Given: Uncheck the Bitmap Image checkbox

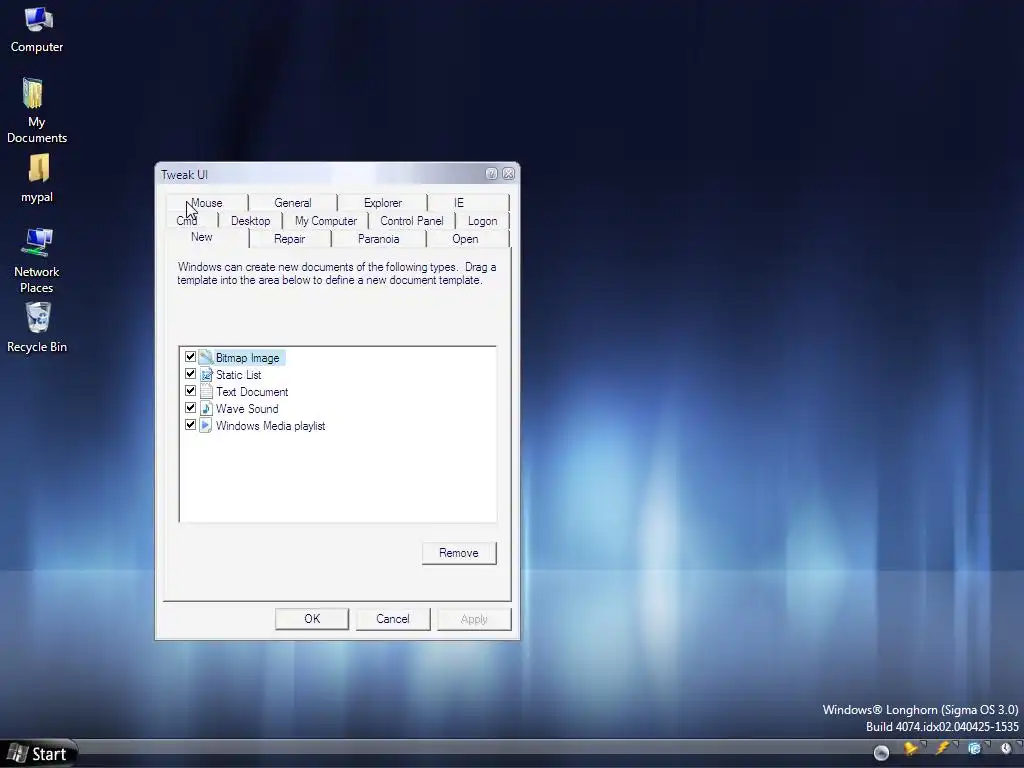Looking at the screenshot, I should tap(190, 357).
